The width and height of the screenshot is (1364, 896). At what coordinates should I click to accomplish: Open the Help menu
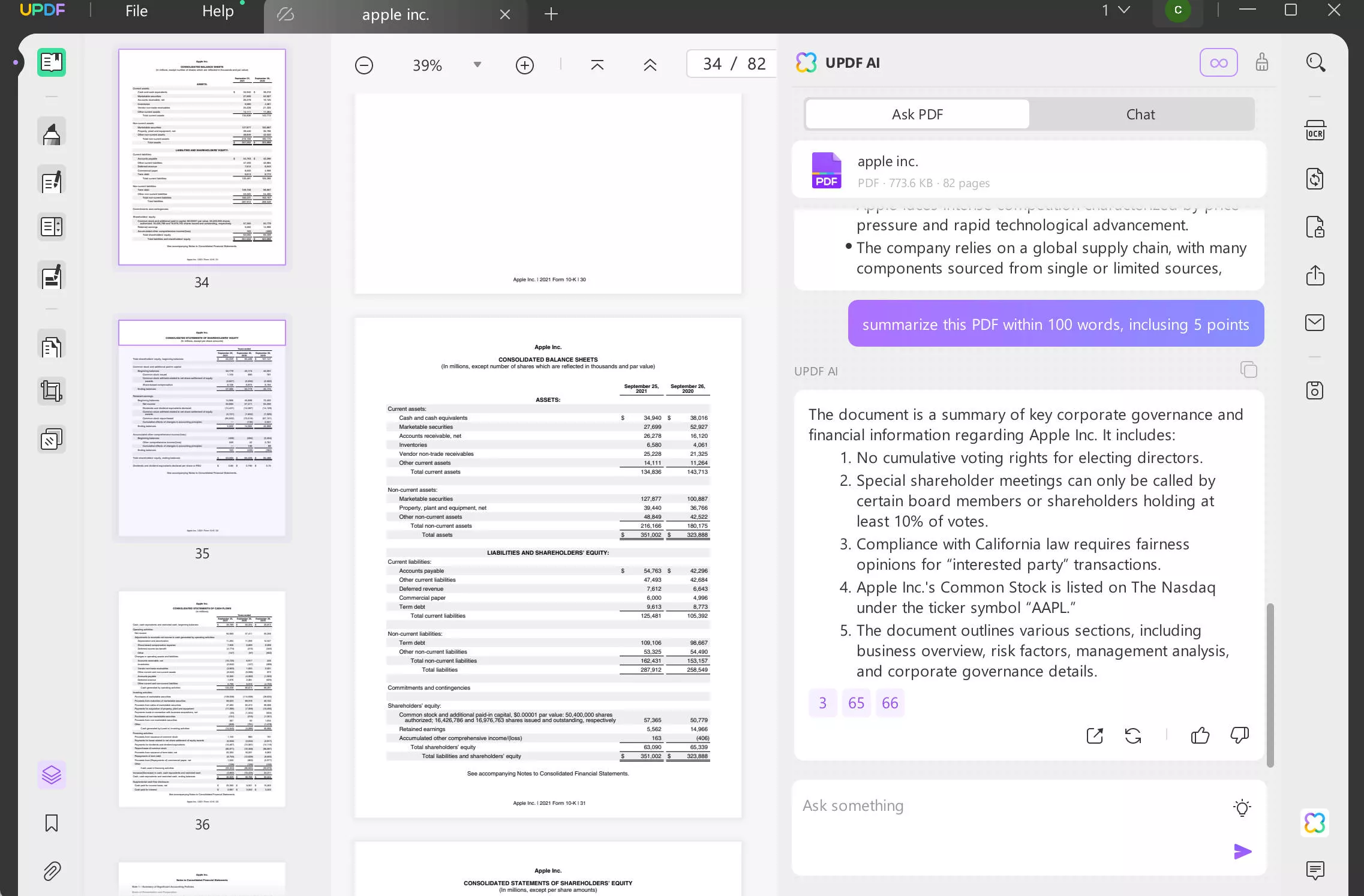click(218, 11)
